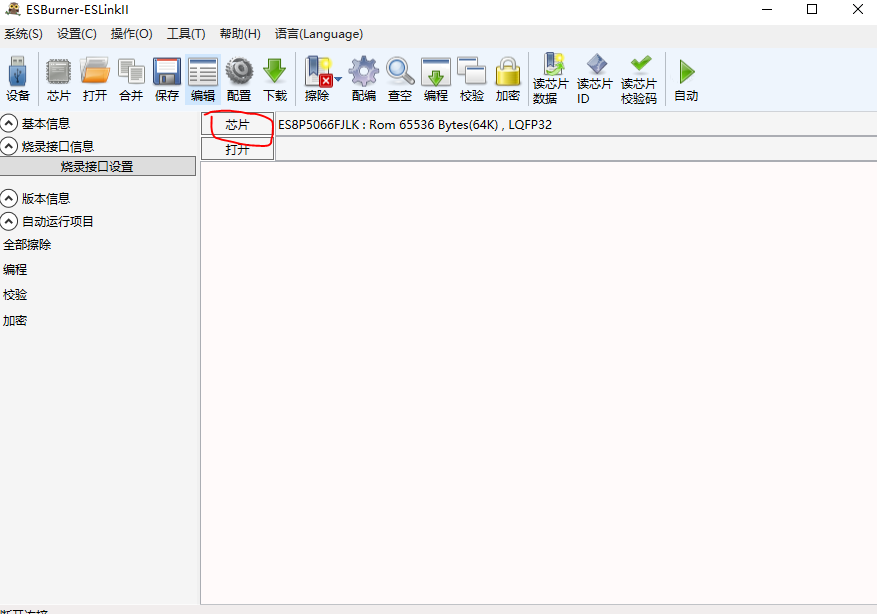Open the 工具(T) menu

tap(186, 34)
